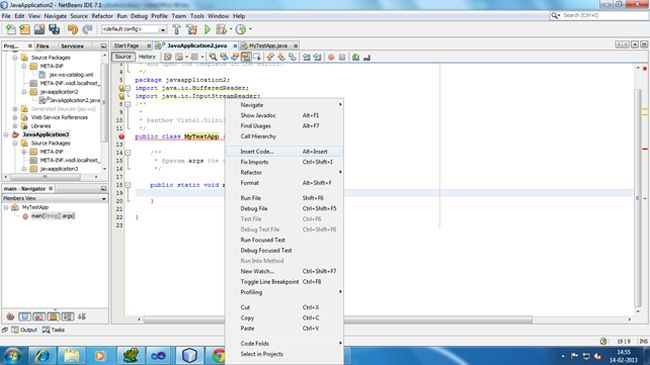Toggle the Source view button

123,57
